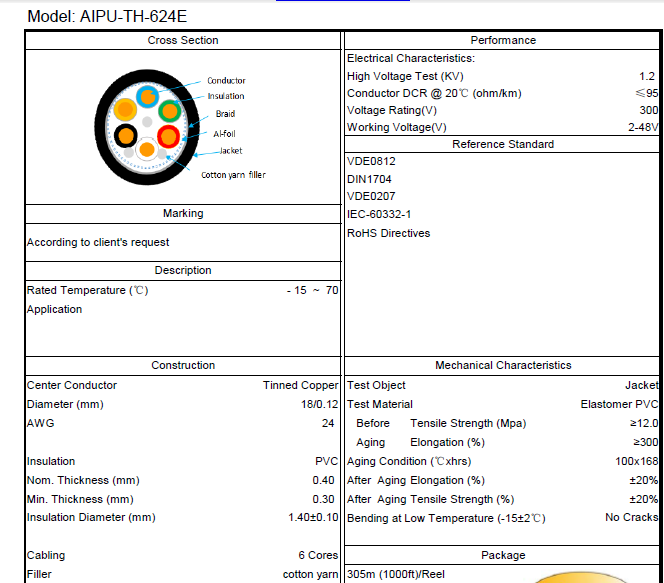Click the white-insulated core at the bottom
664x583 pixels.
(146, 150)
